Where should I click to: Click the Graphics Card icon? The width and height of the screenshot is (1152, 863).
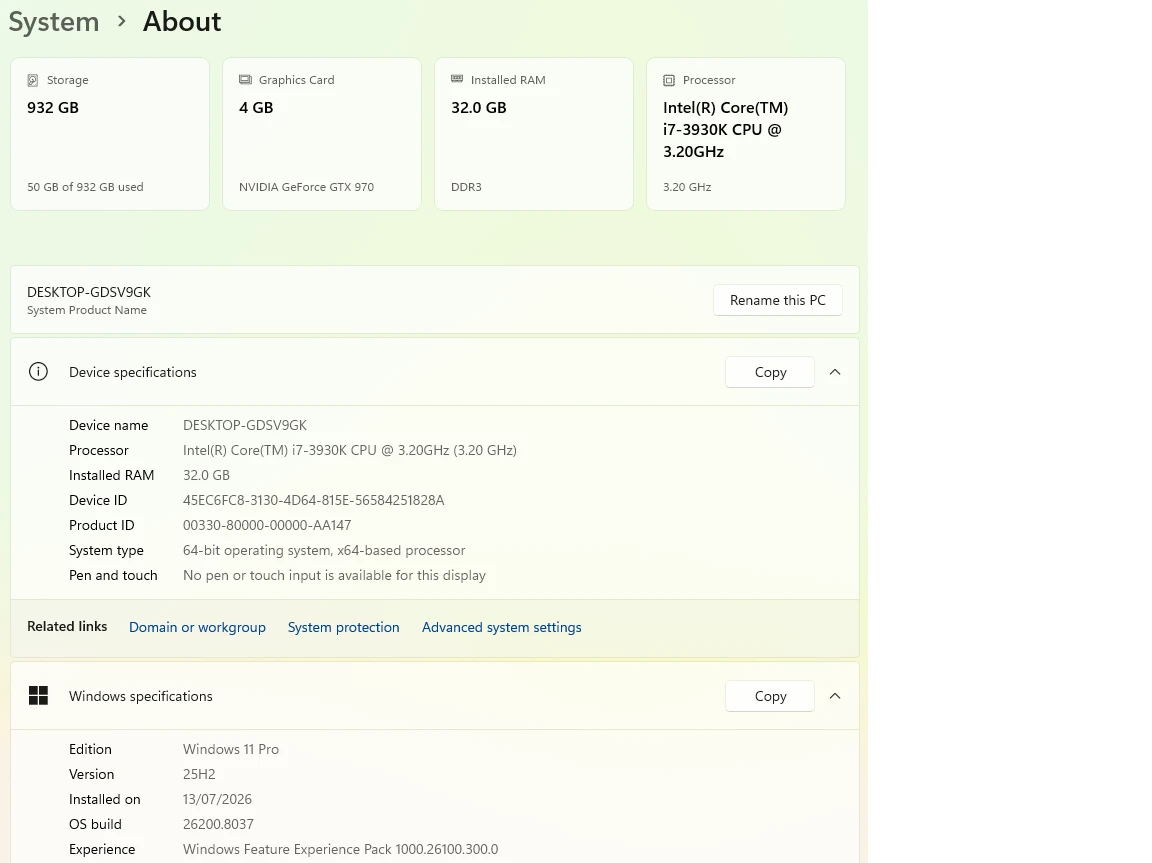coord(245,79)
